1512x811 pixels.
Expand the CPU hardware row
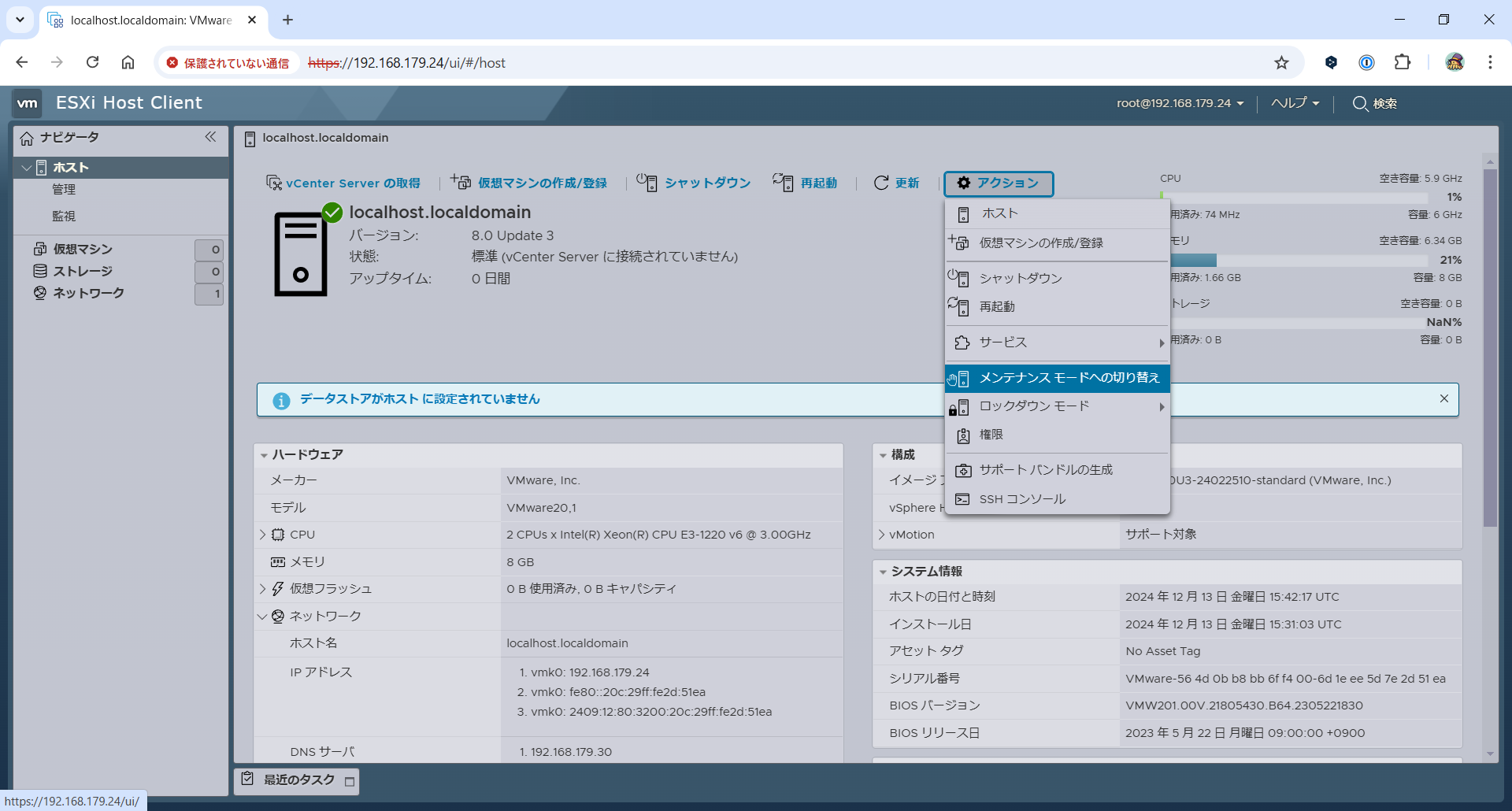pyautogui.click(x=263, y=535)
